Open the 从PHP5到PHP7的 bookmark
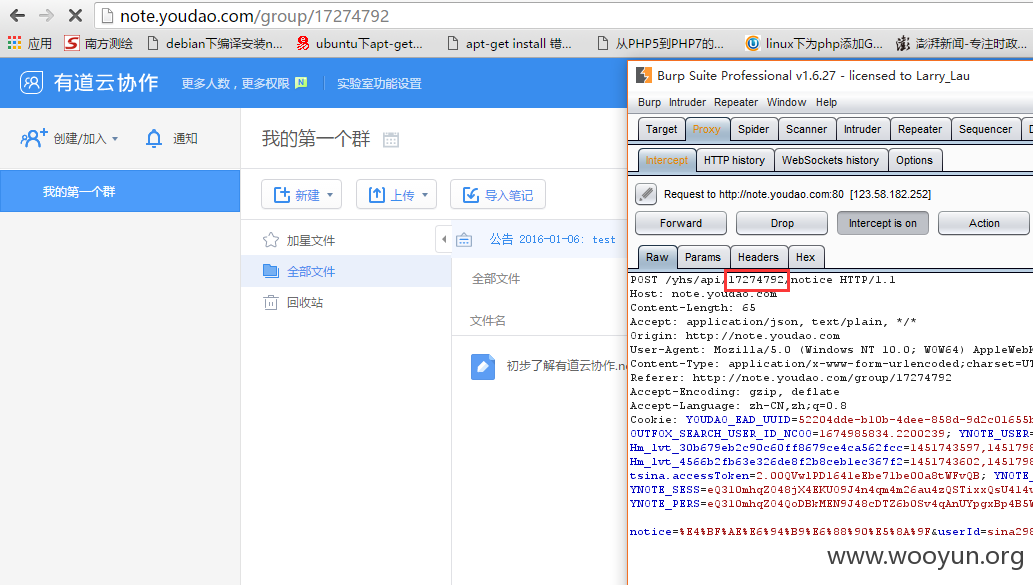This screenshot has width=1033, height=585. point(660,43)
